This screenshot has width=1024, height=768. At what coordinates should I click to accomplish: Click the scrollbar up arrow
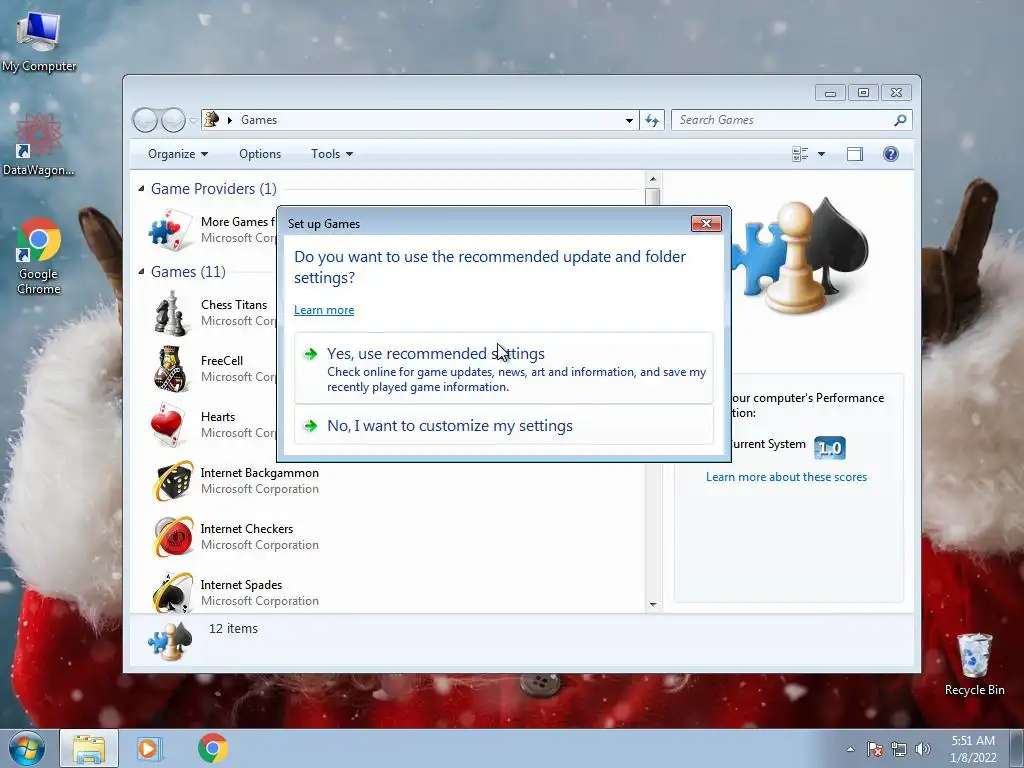coord(652,179)
